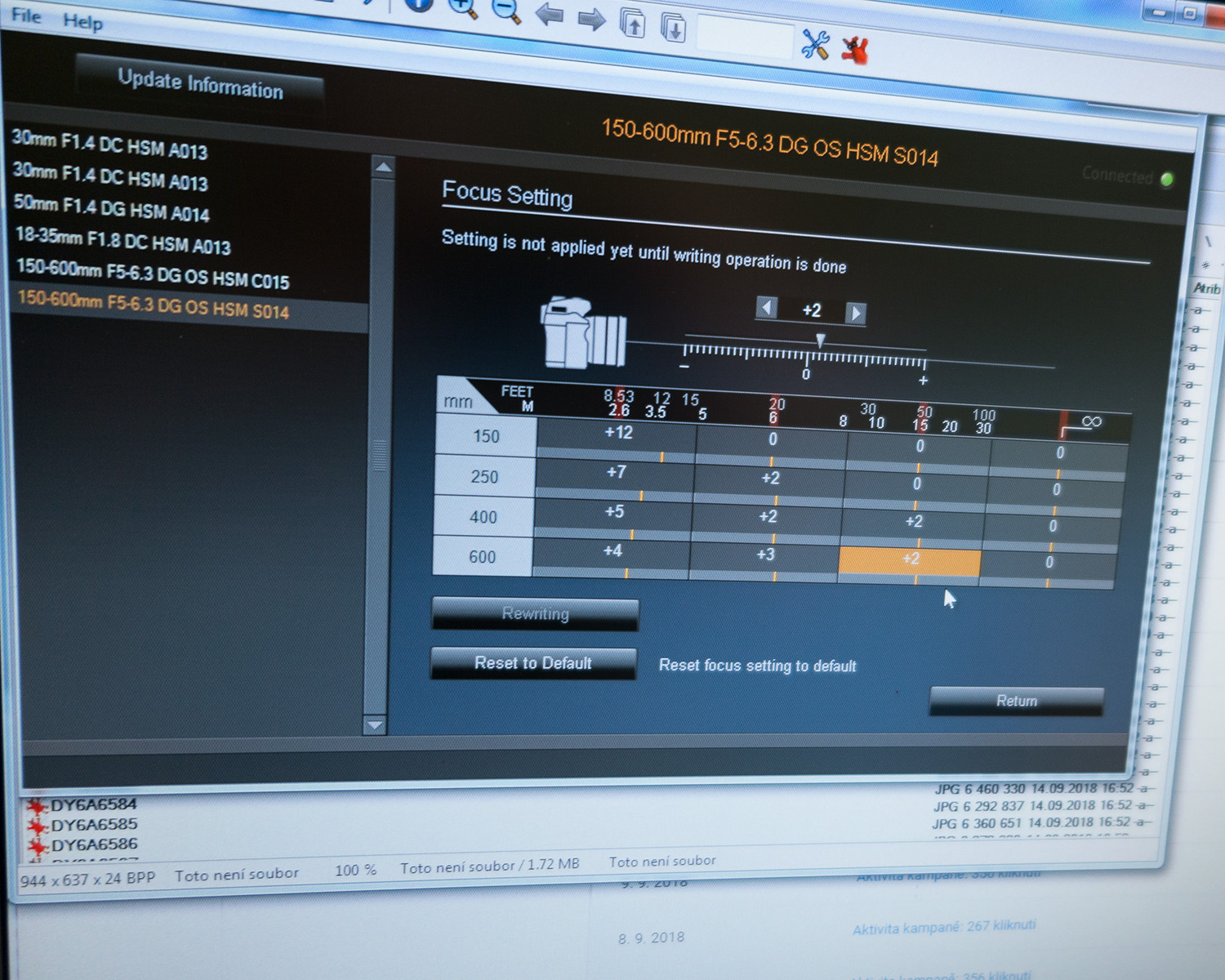Click the zoom out magnifier icon

tap(506, 11)
